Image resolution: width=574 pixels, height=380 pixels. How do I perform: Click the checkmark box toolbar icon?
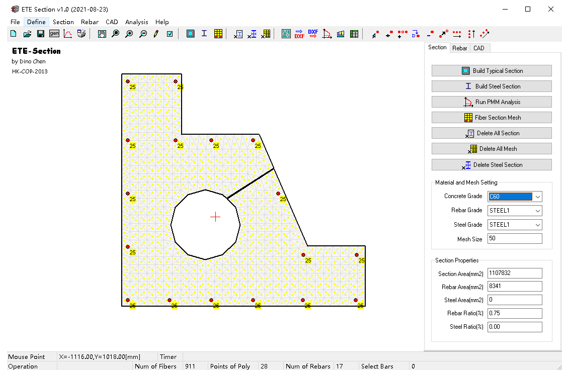(x=170, y=34)
